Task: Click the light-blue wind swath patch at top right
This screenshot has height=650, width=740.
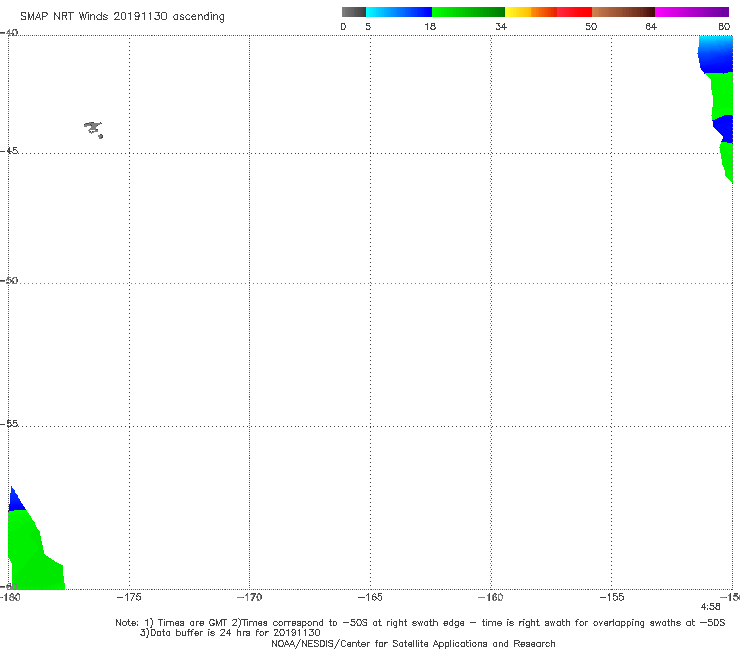Action: click(x=715, y=53)
